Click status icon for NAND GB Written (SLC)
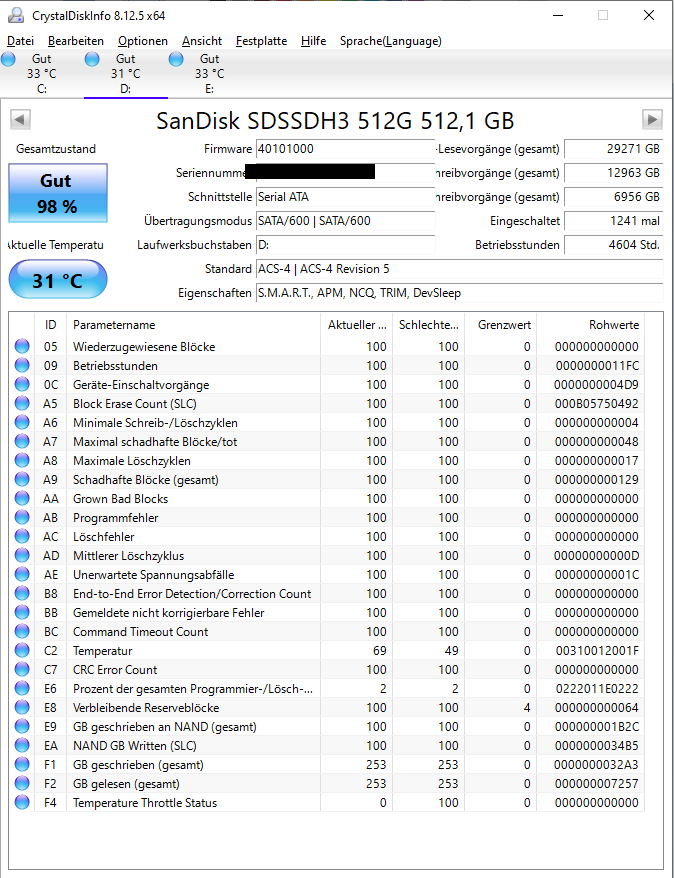 click(x=22, y=746)
